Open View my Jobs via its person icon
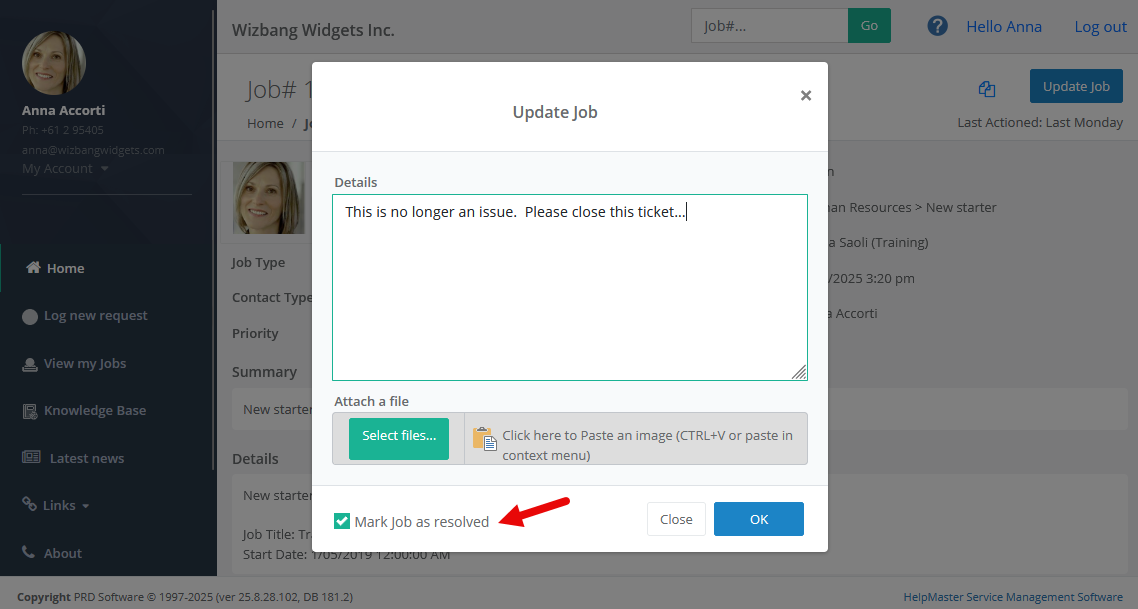This screenshot has width=1138, height=609. pyautogui.click(x=30, y=363)
